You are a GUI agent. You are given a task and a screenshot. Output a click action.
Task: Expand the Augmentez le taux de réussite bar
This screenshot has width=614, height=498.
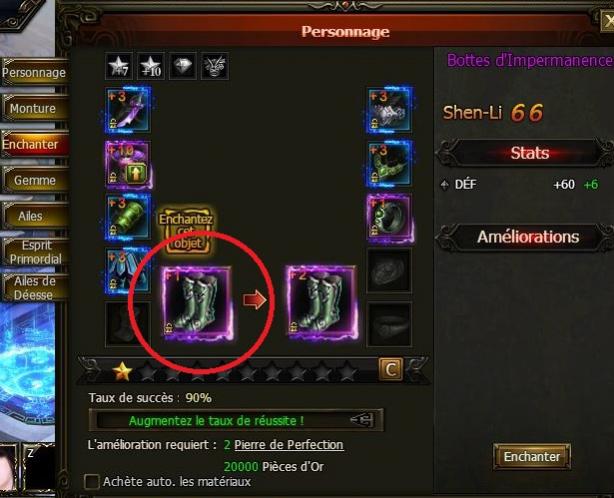(236, 420)
